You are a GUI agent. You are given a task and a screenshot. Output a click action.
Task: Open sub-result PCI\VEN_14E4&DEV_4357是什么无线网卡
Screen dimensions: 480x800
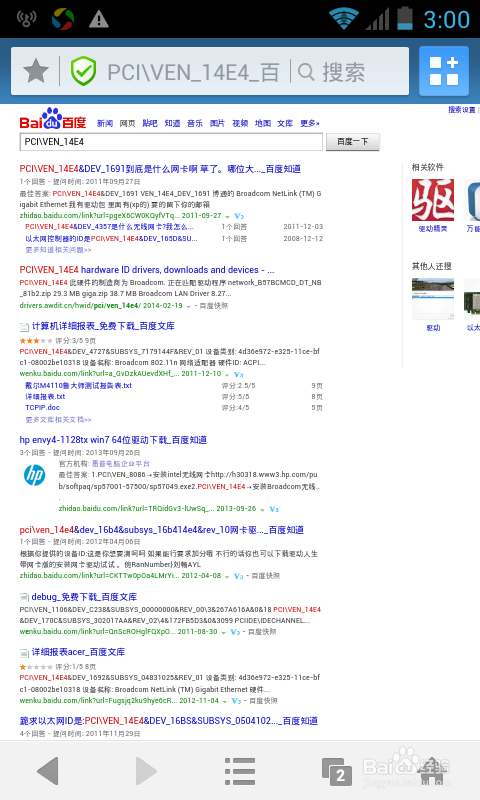point(110,227)
